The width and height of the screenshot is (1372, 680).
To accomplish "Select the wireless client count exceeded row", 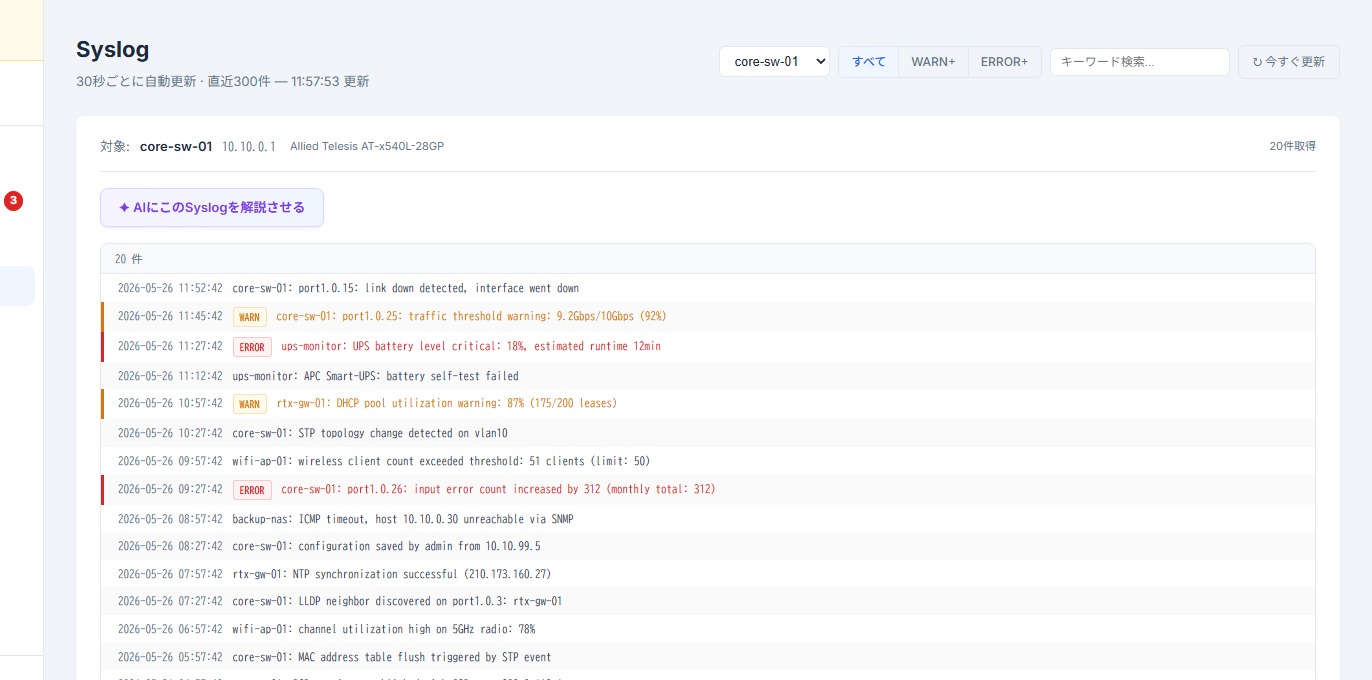I will click(708, 461).
